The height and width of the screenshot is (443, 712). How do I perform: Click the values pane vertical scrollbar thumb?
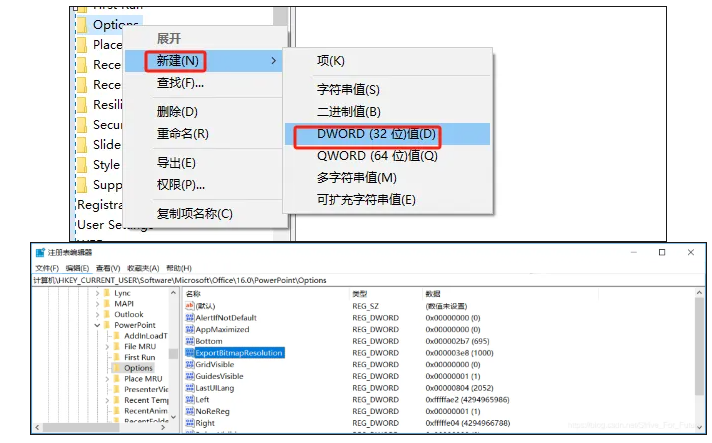(x=699, y=346)
